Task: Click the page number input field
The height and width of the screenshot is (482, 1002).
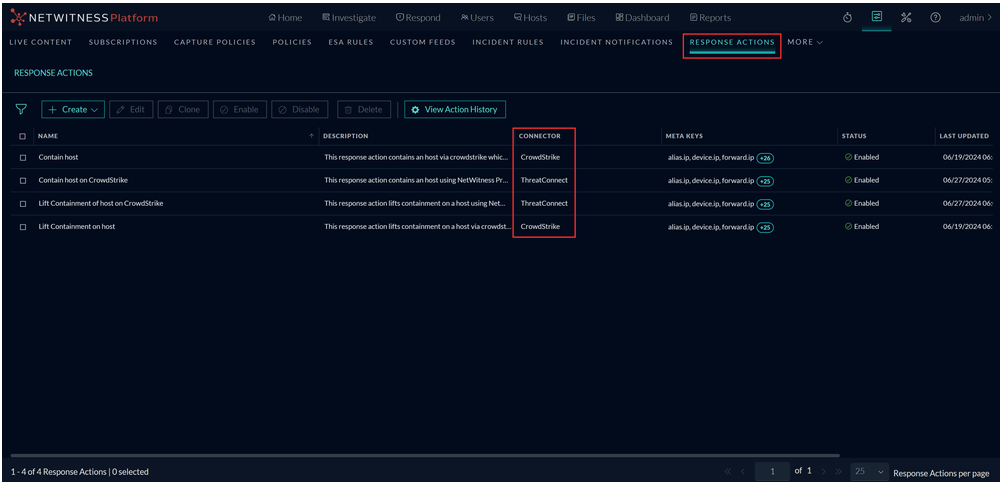Action: point(773,471)
